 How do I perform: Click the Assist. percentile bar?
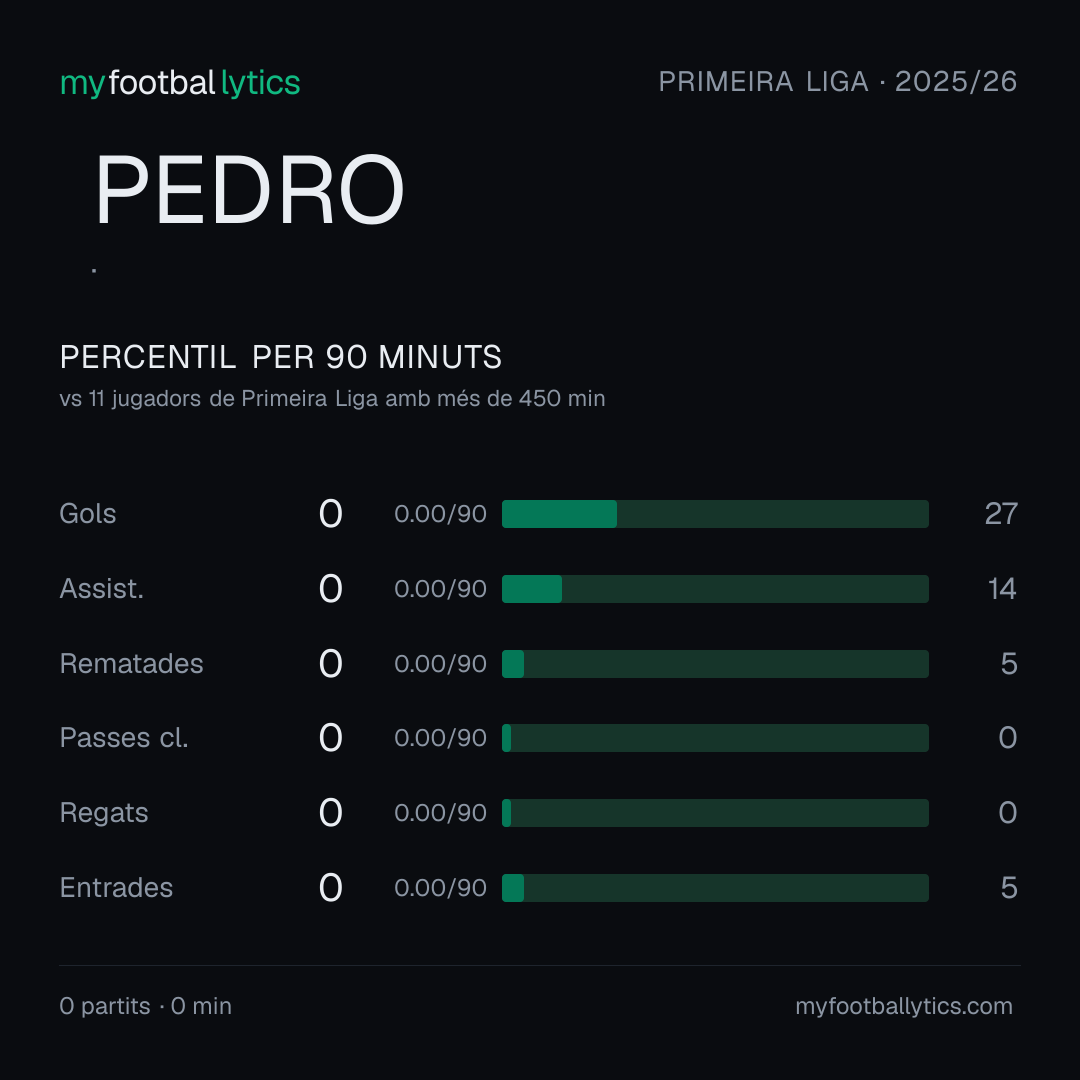pos(715,589)
